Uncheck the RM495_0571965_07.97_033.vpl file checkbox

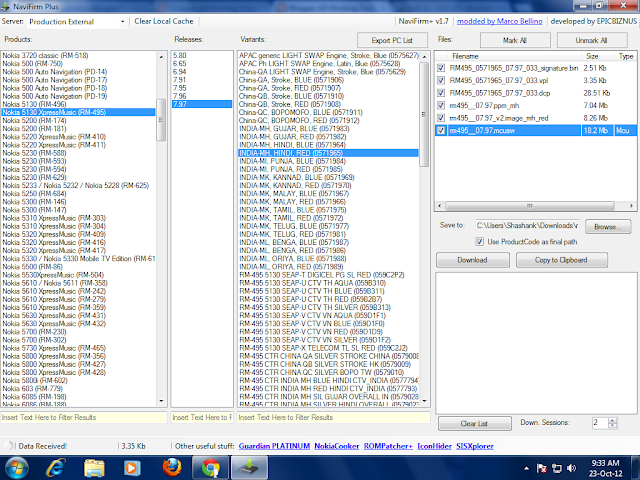441,80
